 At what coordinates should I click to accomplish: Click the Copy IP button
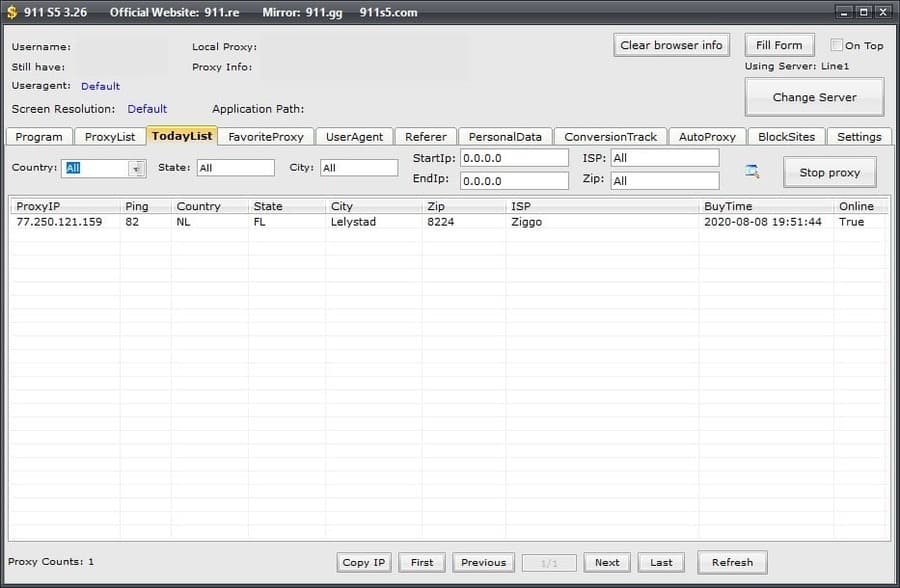tap(364, 562)
